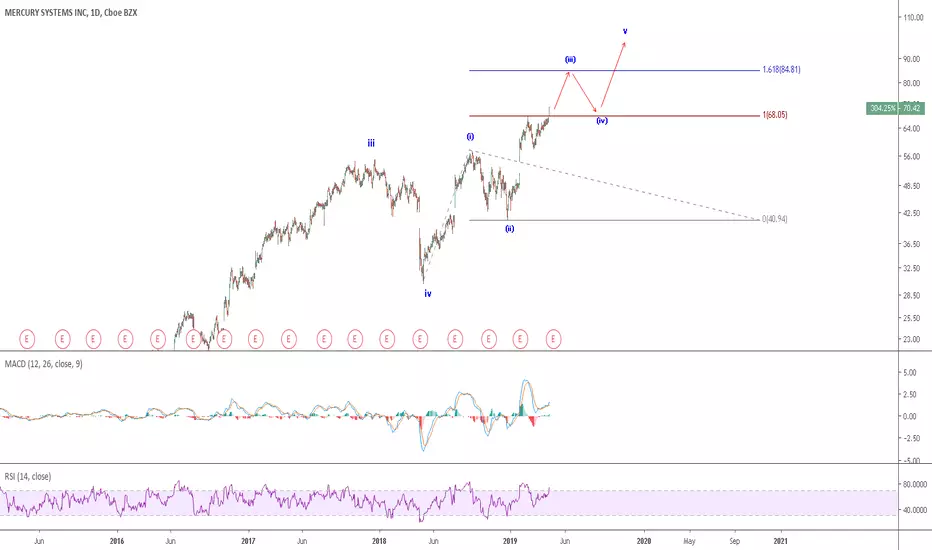Click the 80.0000 RSI scale label

click(915, 485)
